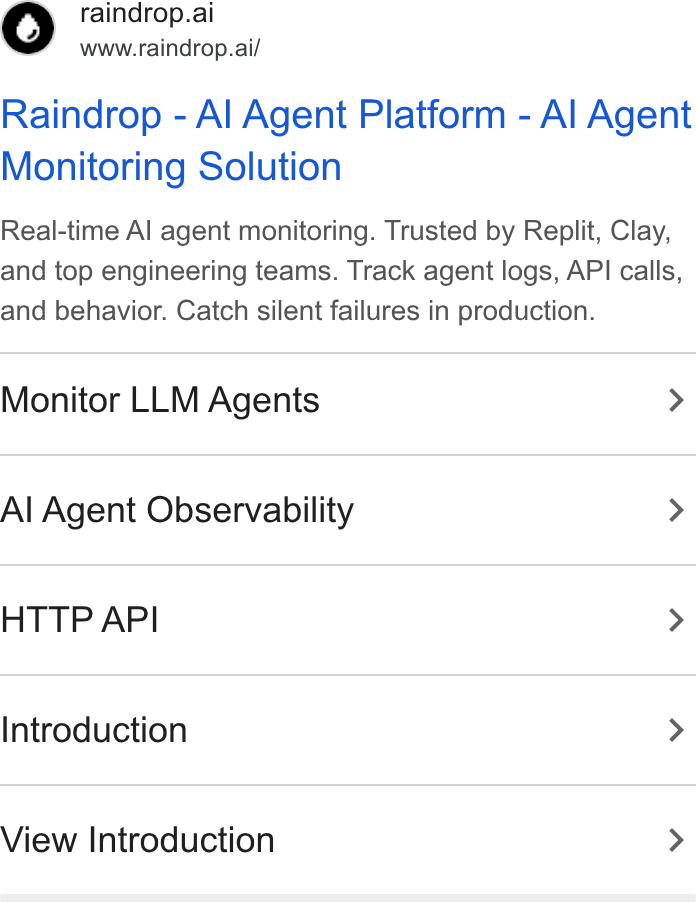The width and height of the screenshot is (696, 902).
Task: Click the Real-time AI agent monitoring snippet text
Action: [x=188, y=231]
